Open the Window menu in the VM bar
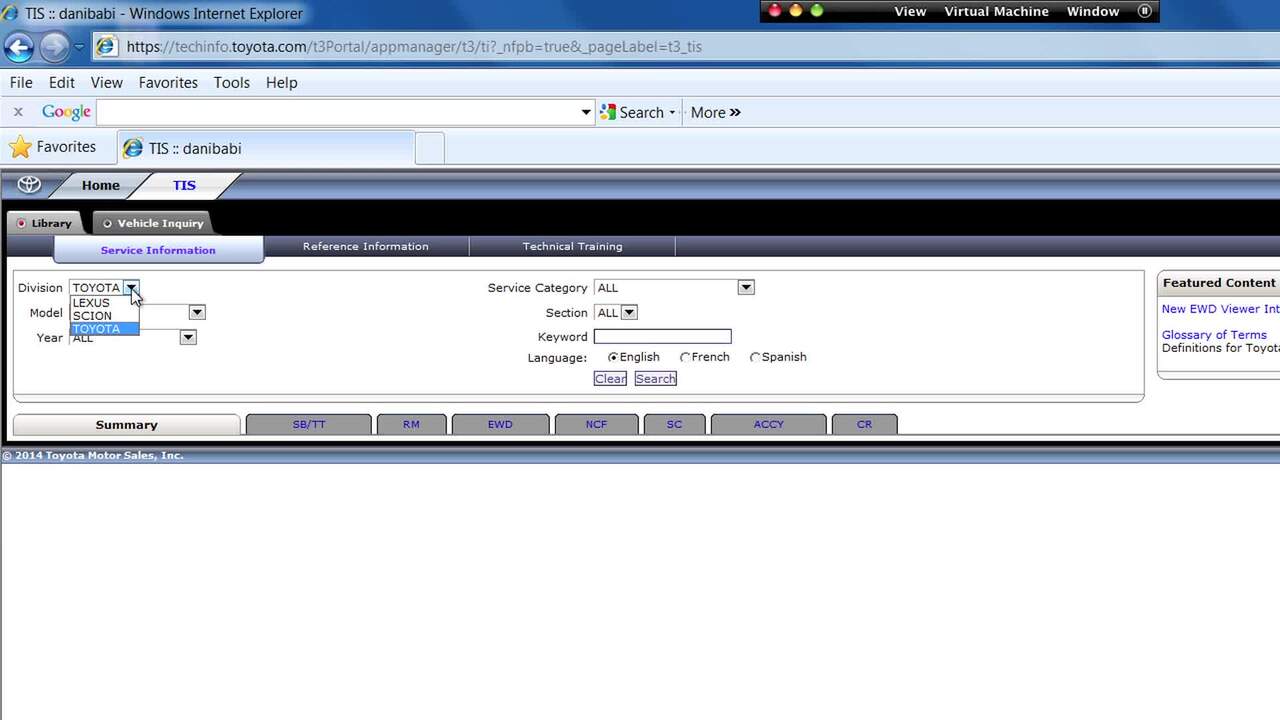This screenshot has width=1280, height=720. (x=1093, y=12)
